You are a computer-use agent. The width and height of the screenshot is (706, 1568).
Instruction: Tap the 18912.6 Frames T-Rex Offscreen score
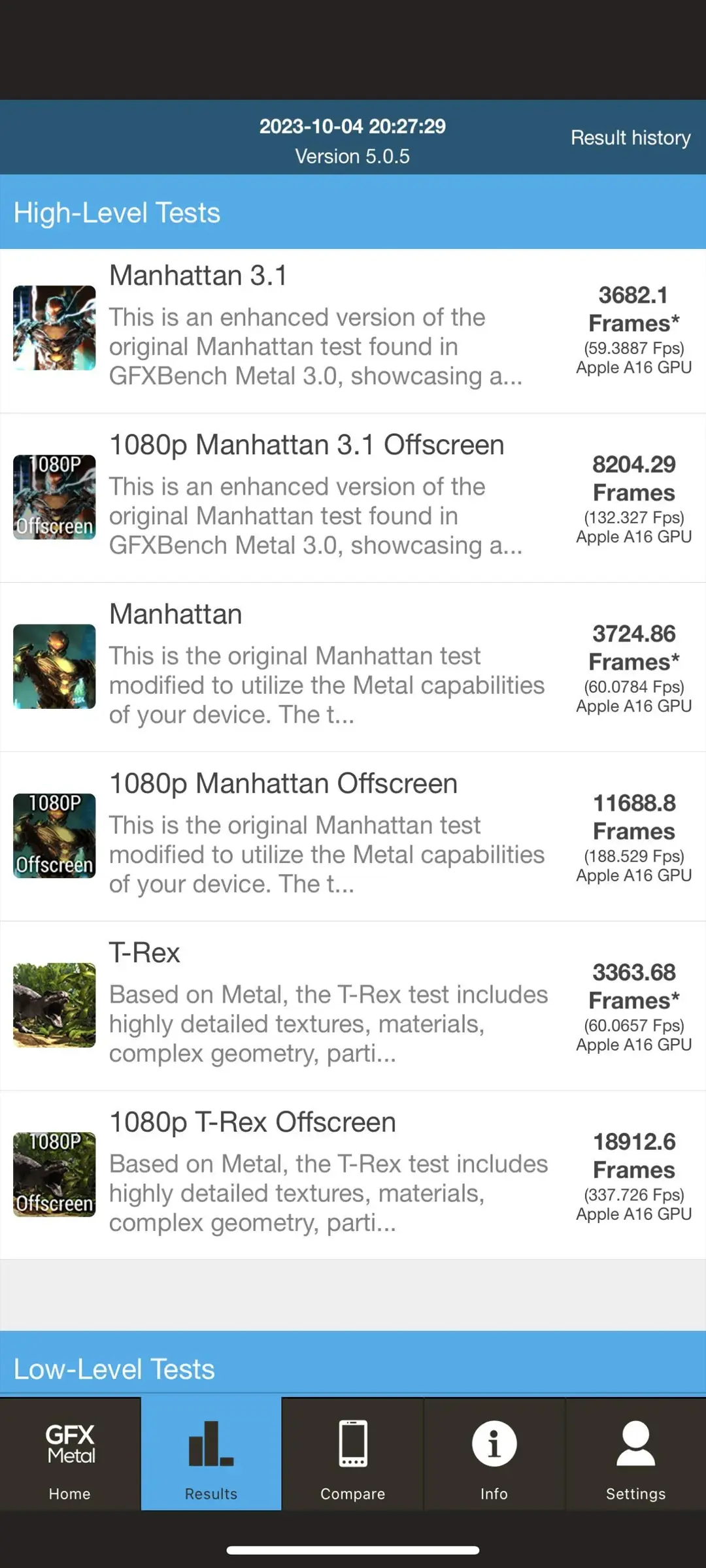pyautogui.click(x=633, y=1156)
